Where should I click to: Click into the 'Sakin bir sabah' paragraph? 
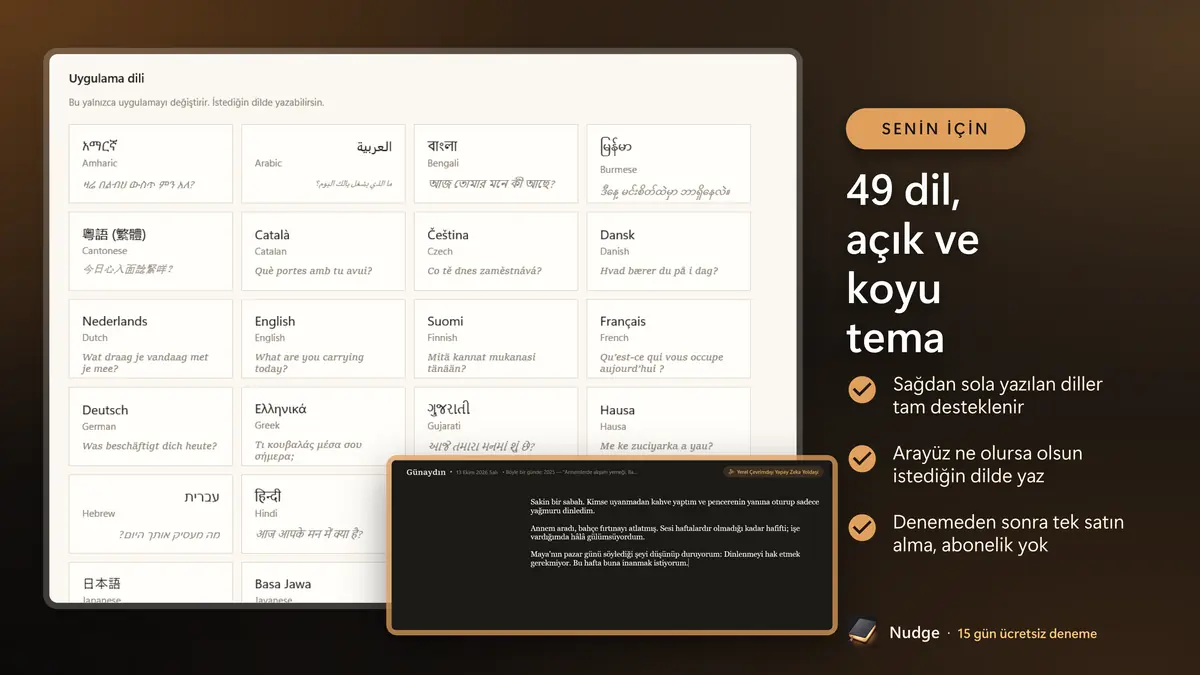pos(677,505)
